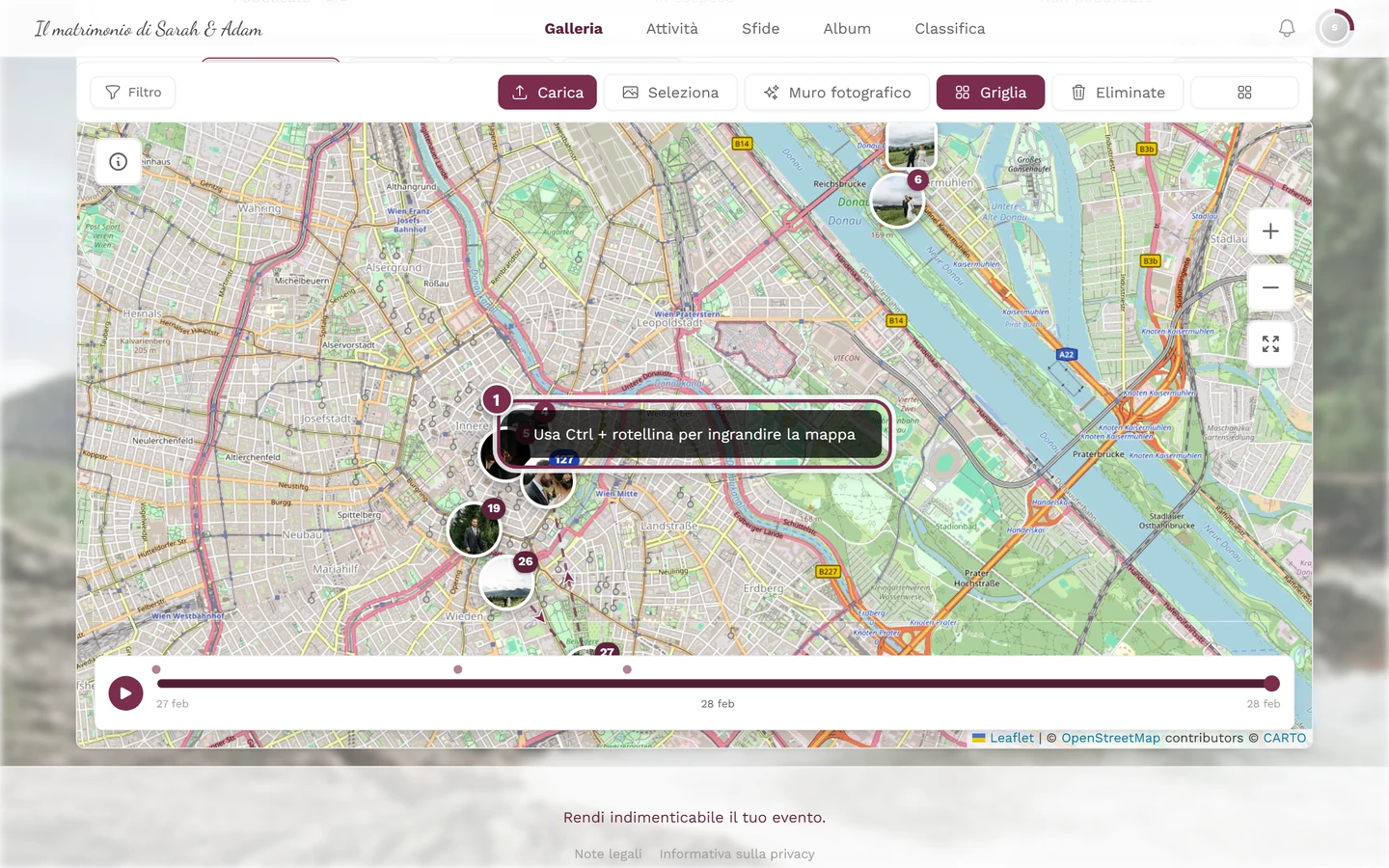Select the first timeline dot above 27 feb
The height and width of the screenshot is (868, 1389).
pyautogui.click(x=156, y=669)
